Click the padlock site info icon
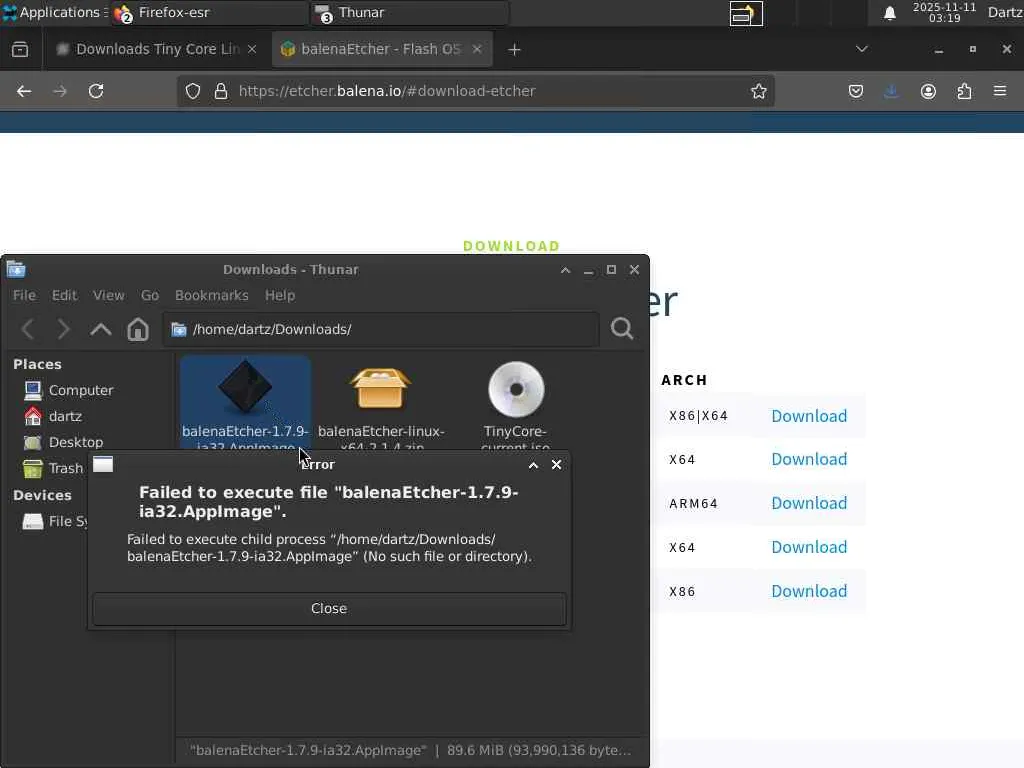Image resolution: width=1024 pixels, height=768 pixels. coord(221,91)
